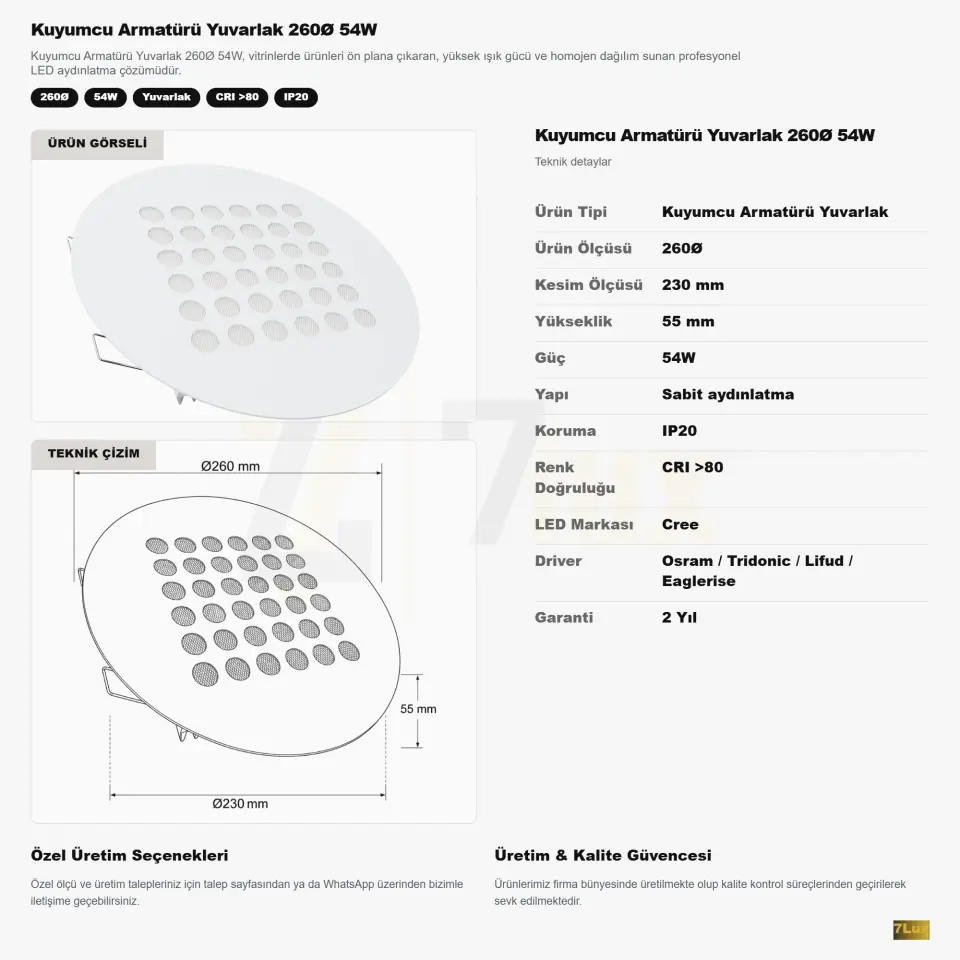
Task: Click the IP20 tag pill
Action: (x=296, y=97)
